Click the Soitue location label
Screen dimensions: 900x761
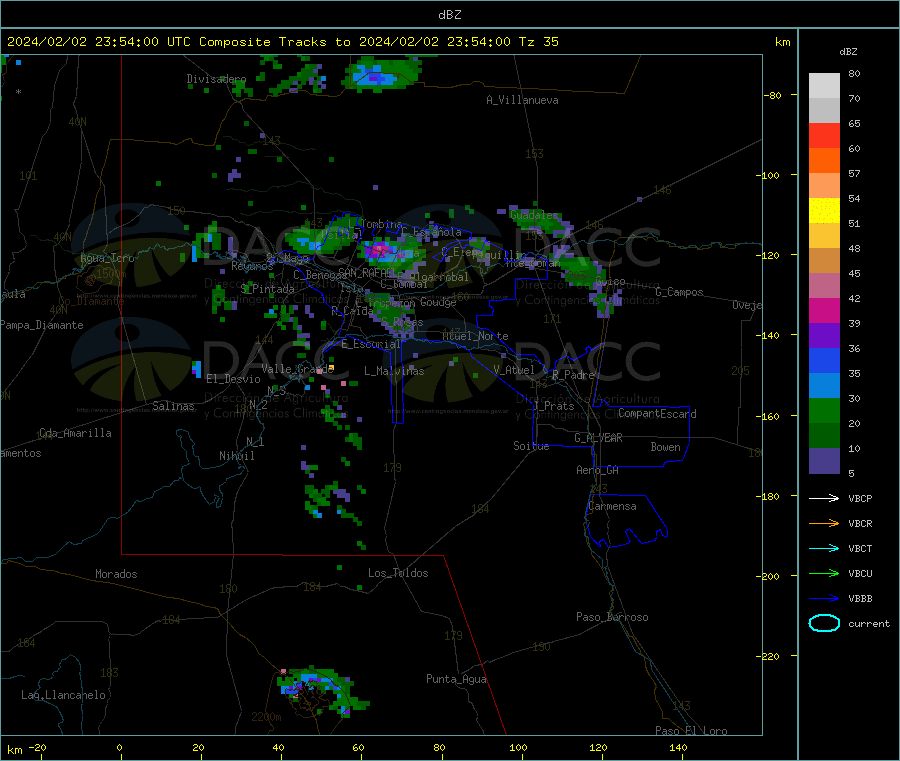pyautogui.click(x=531, y=446)
